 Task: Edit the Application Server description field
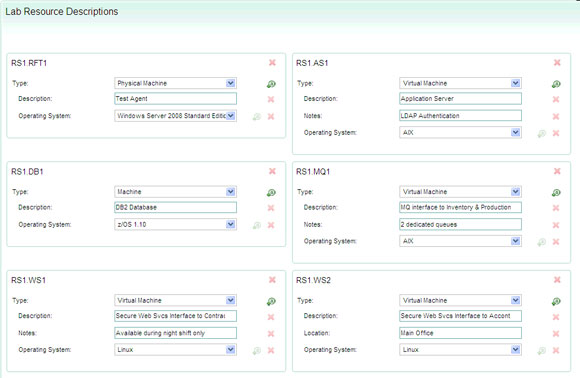[461, 98]
